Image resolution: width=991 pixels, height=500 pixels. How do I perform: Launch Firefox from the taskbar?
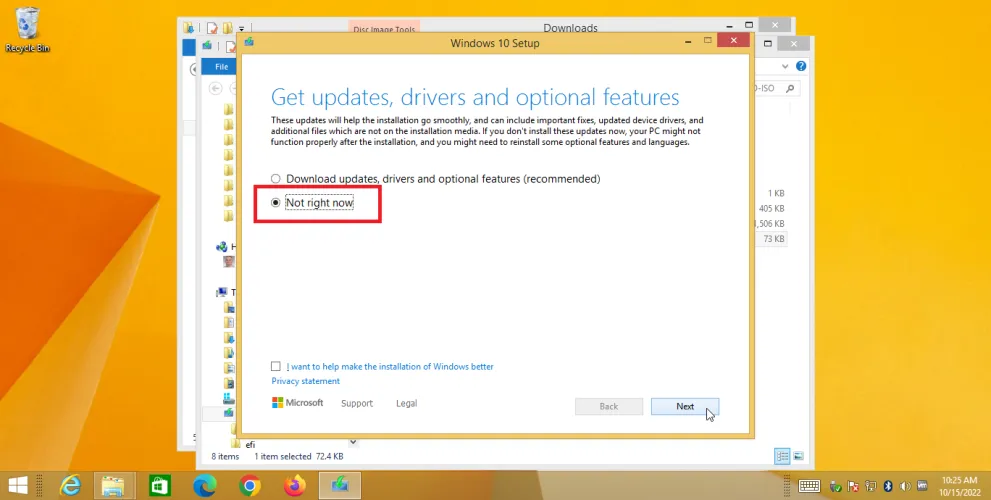click(x=295, y=485)
